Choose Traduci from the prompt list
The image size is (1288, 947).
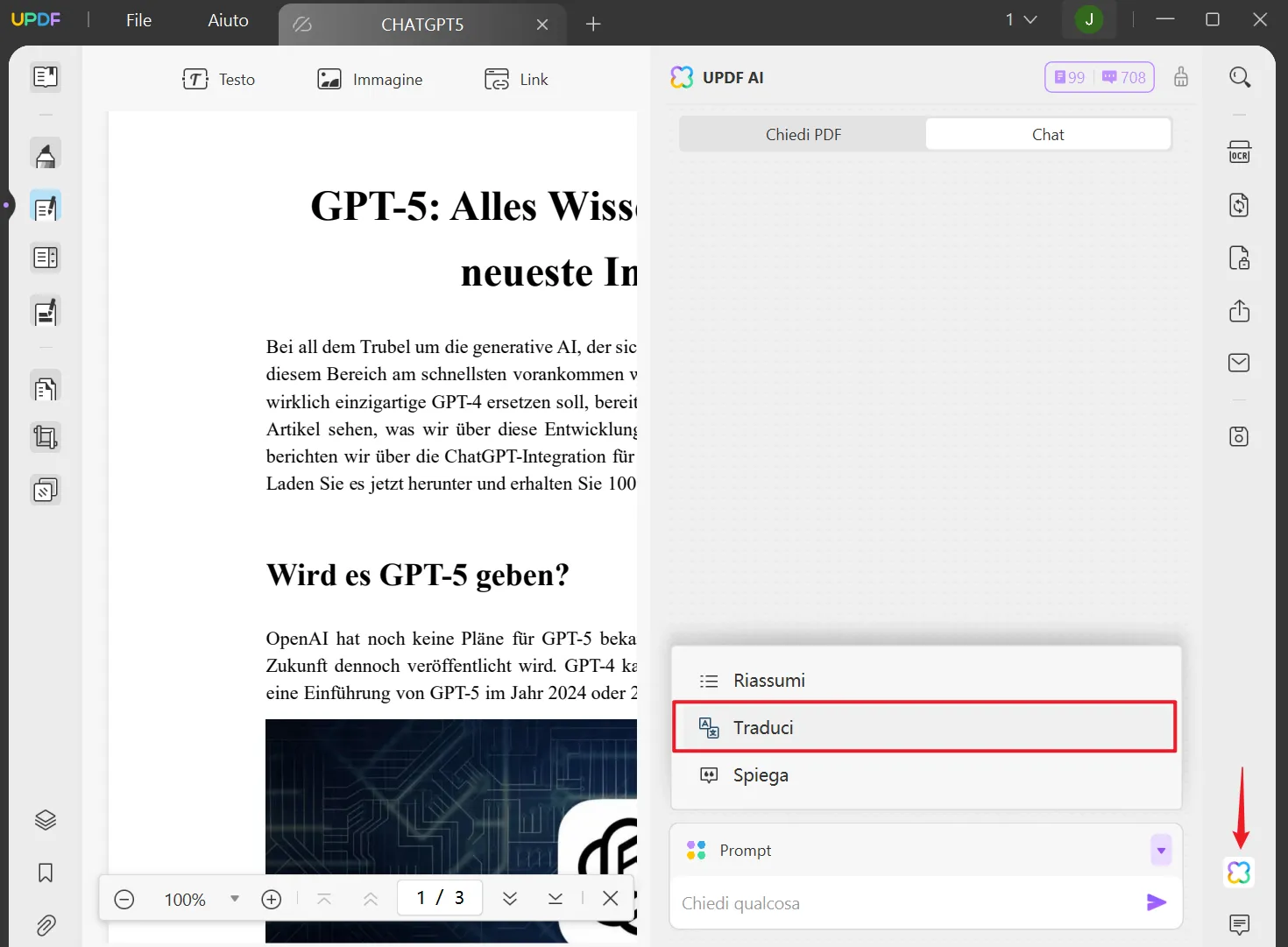[x=924, y=727]
